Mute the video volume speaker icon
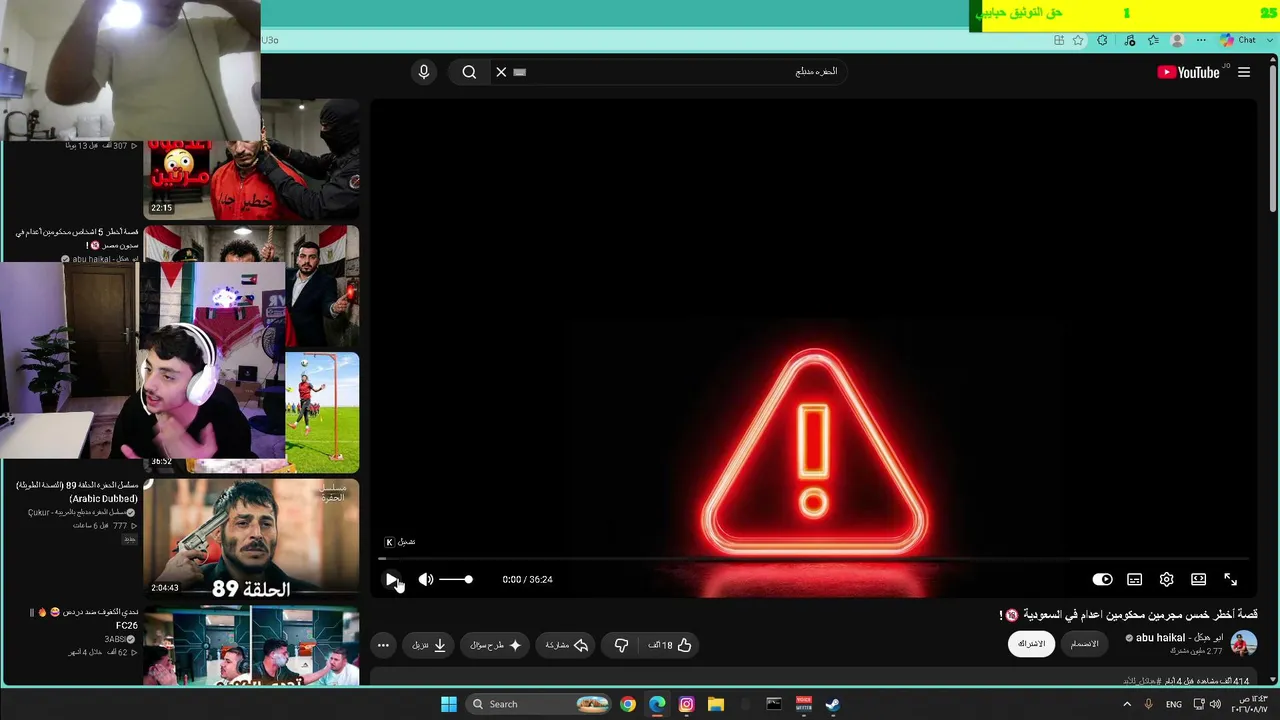This screenshot has height=720, width=1280. (x=426, y=579)
